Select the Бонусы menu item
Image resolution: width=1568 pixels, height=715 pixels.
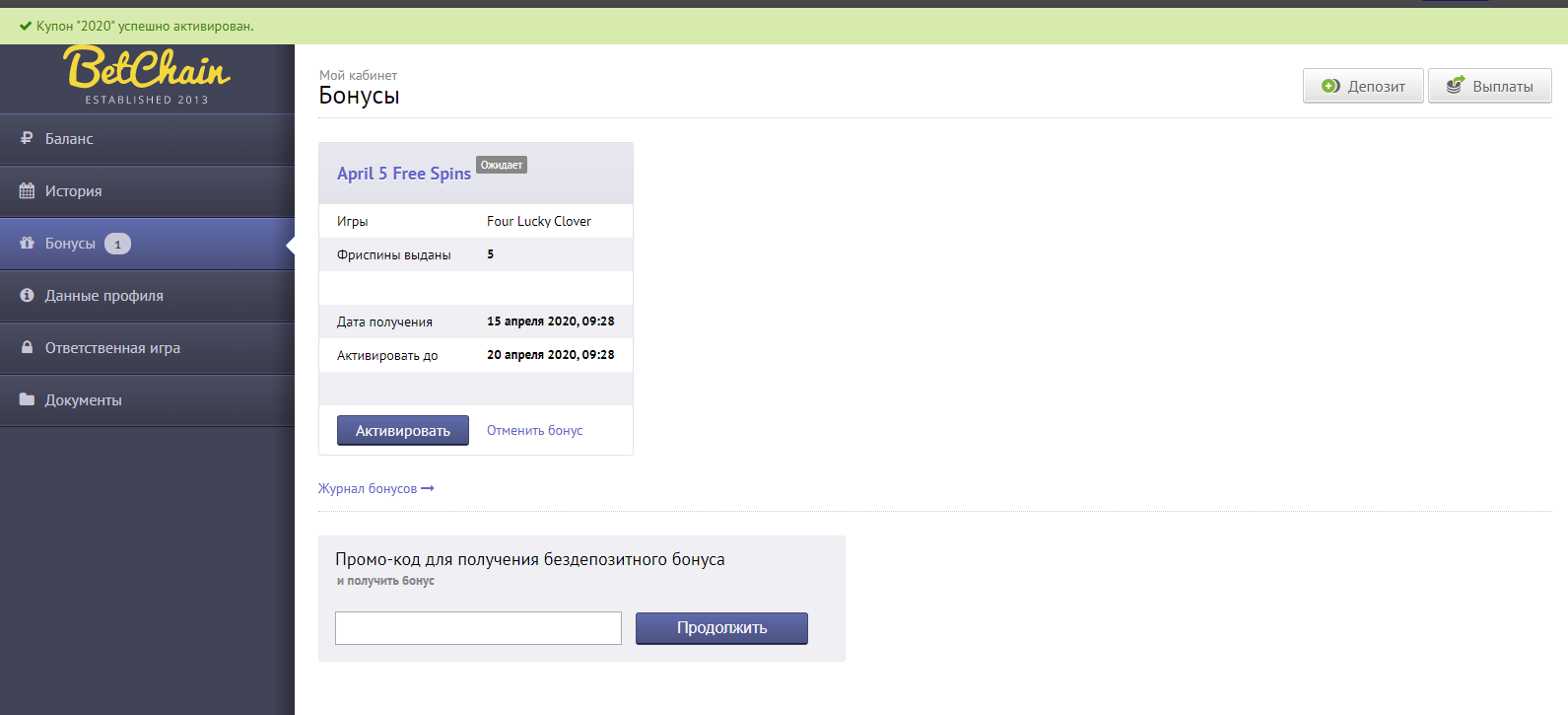[147, 244]
